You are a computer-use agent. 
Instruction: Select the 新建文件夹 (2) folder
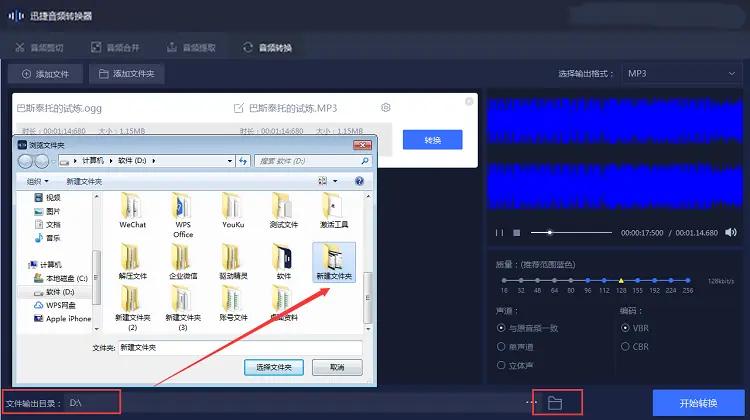132,309
